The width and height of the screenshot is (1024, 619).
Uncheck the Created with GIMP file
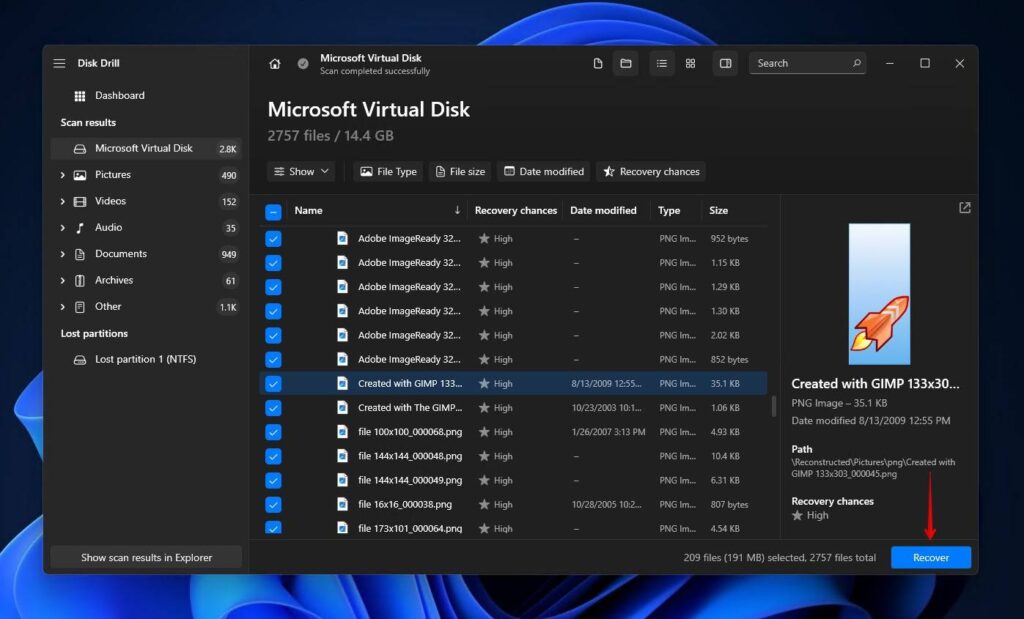tap(273, 383)
